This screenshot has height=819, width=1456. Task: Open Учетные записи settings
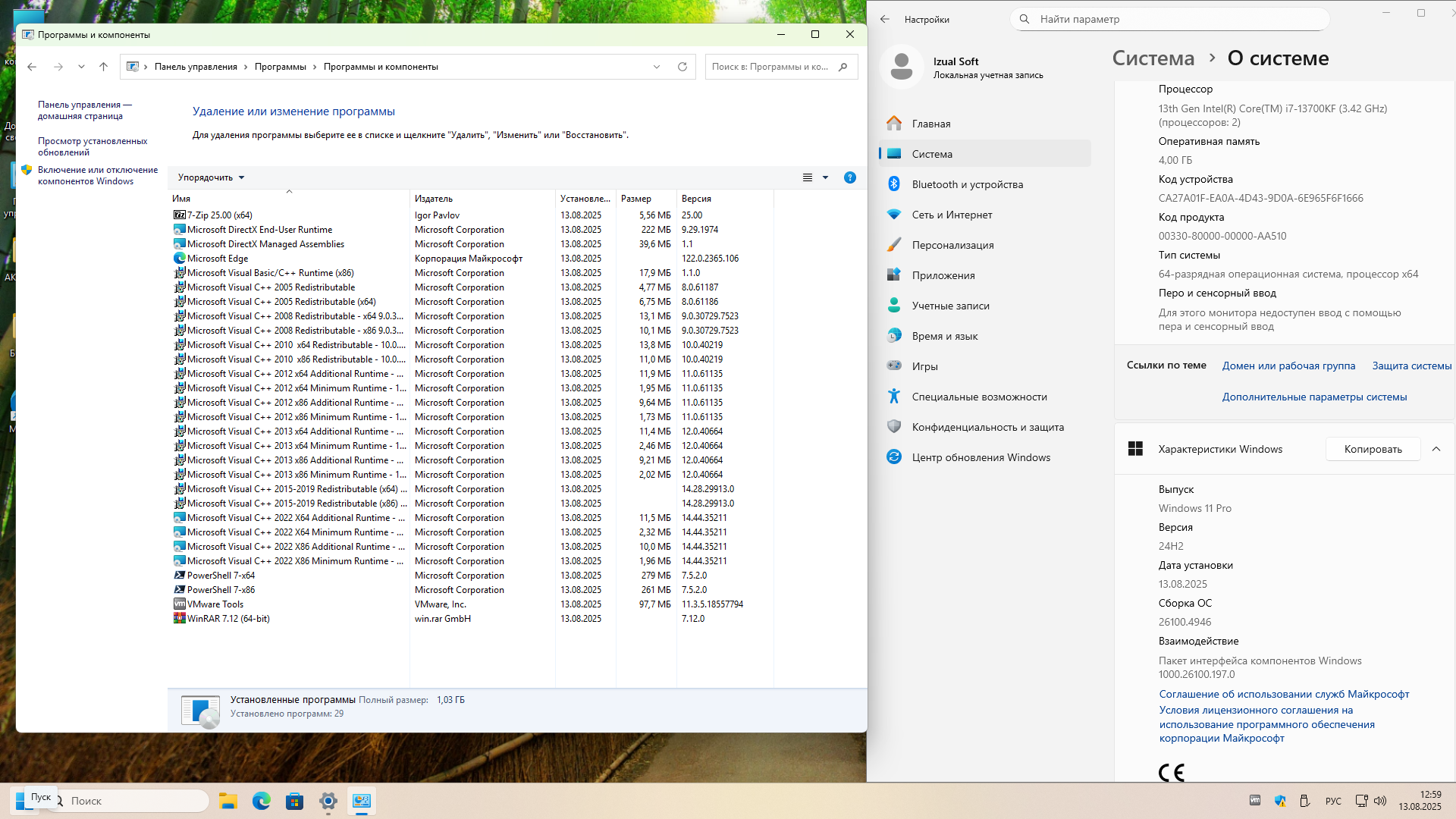[984, 306]
